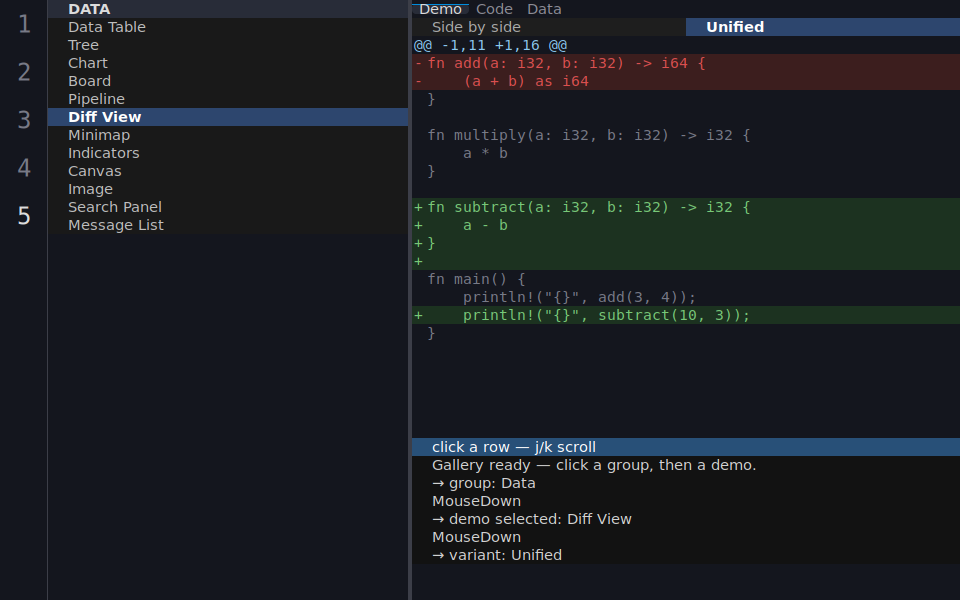
Task: Switch to the Code tab
Action: (494, 9)
